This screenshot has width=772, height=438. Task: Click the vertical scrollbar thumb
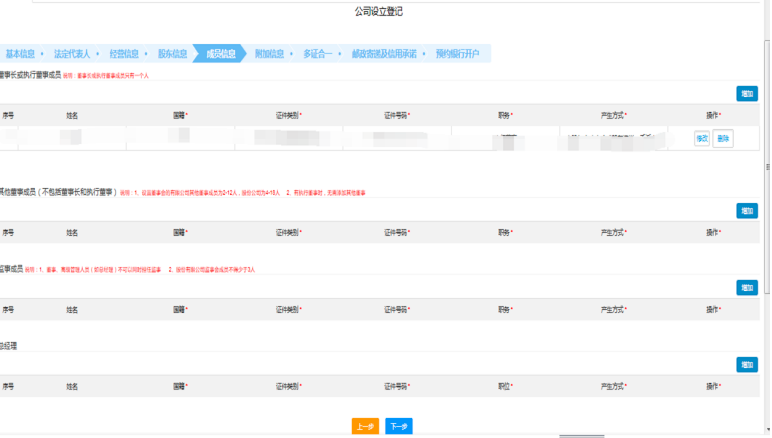pos(768,167)
